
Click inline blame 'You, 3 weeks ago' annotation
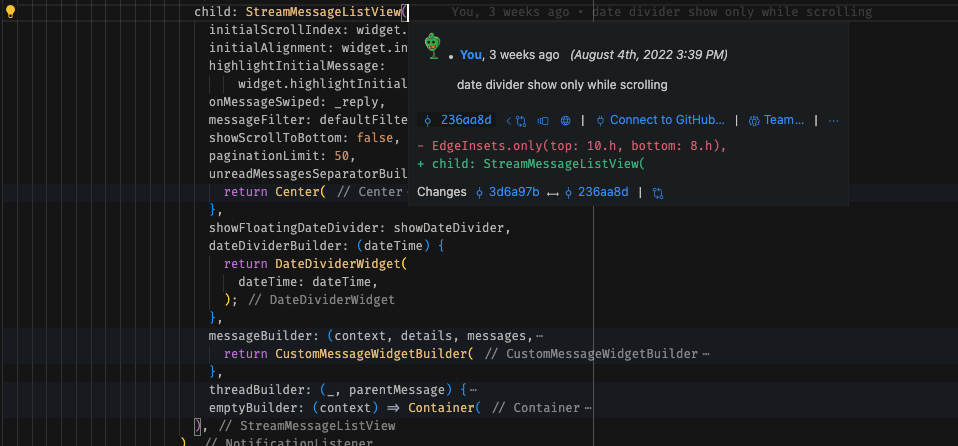[x=509, y=12]
